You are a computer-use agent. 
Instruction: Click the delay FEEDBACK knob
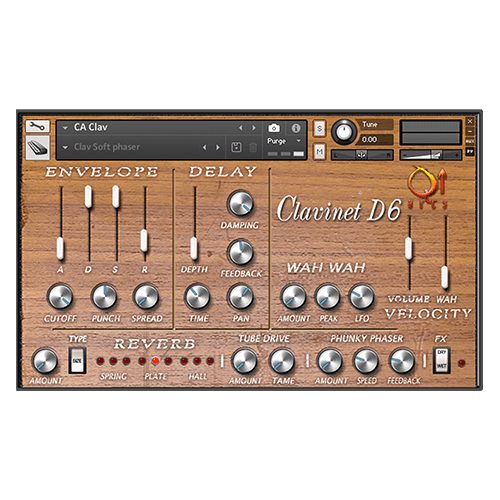tap(241, 252)
